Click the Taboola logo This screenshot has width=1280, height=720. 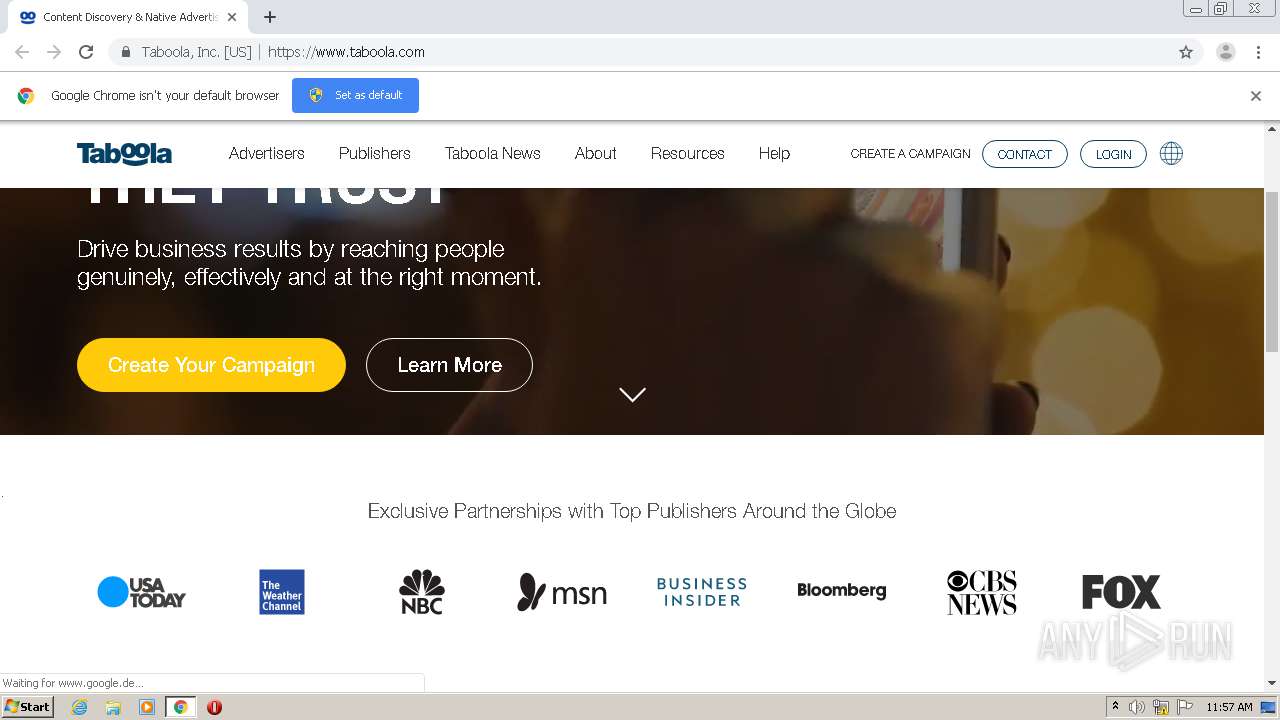[124, 153]
